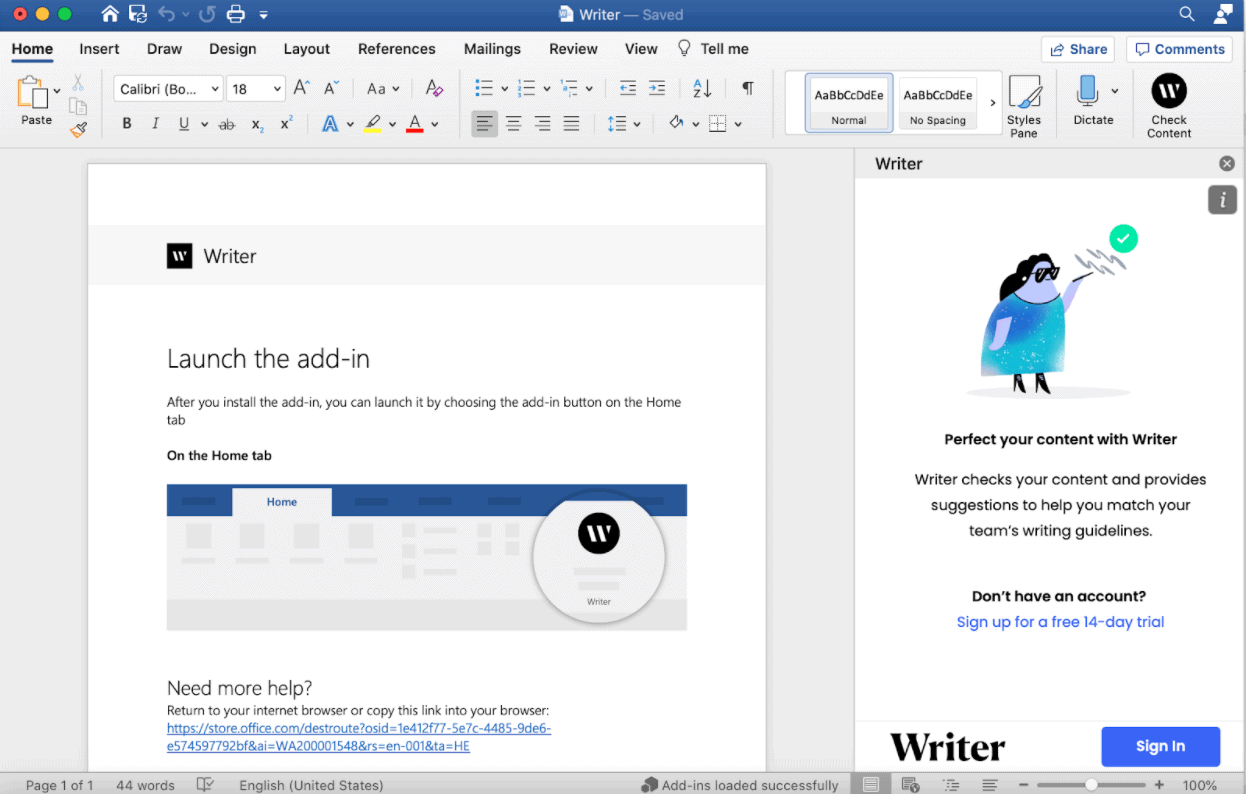Viewport: 1246px width, 794px height.
Task: Copy selection with Copy icon
Action: pyautogui.click(x=78, y=106)
